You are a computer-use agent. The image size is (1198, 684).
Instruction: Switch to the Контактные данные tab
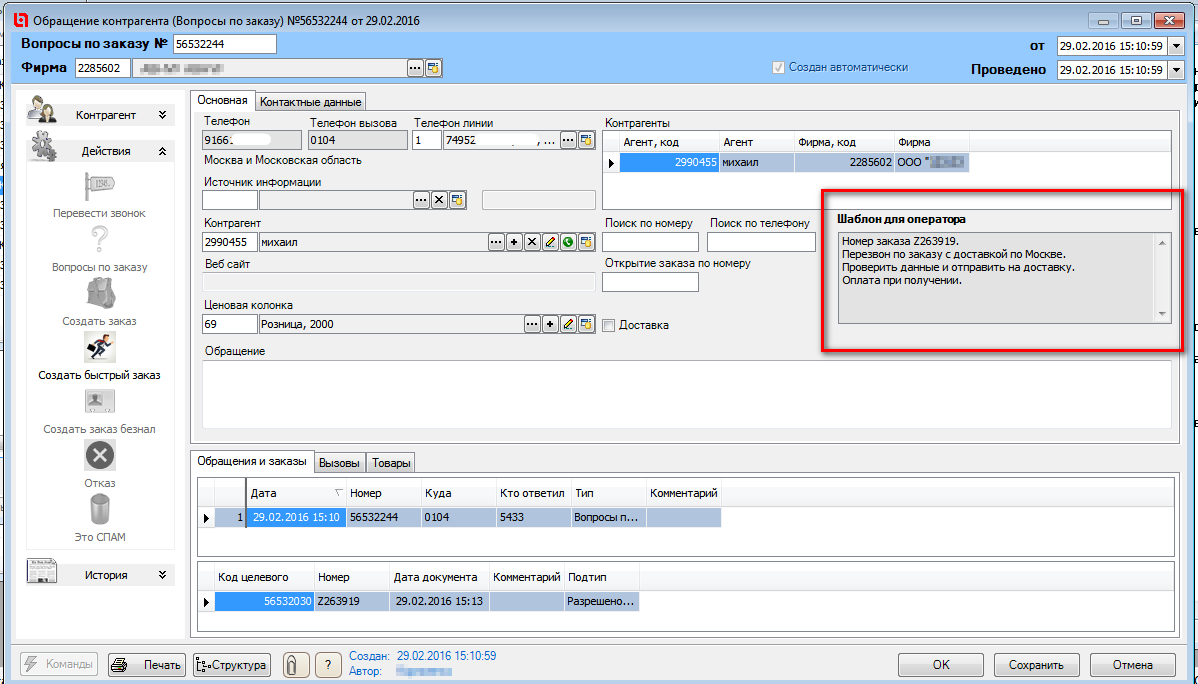311,102
